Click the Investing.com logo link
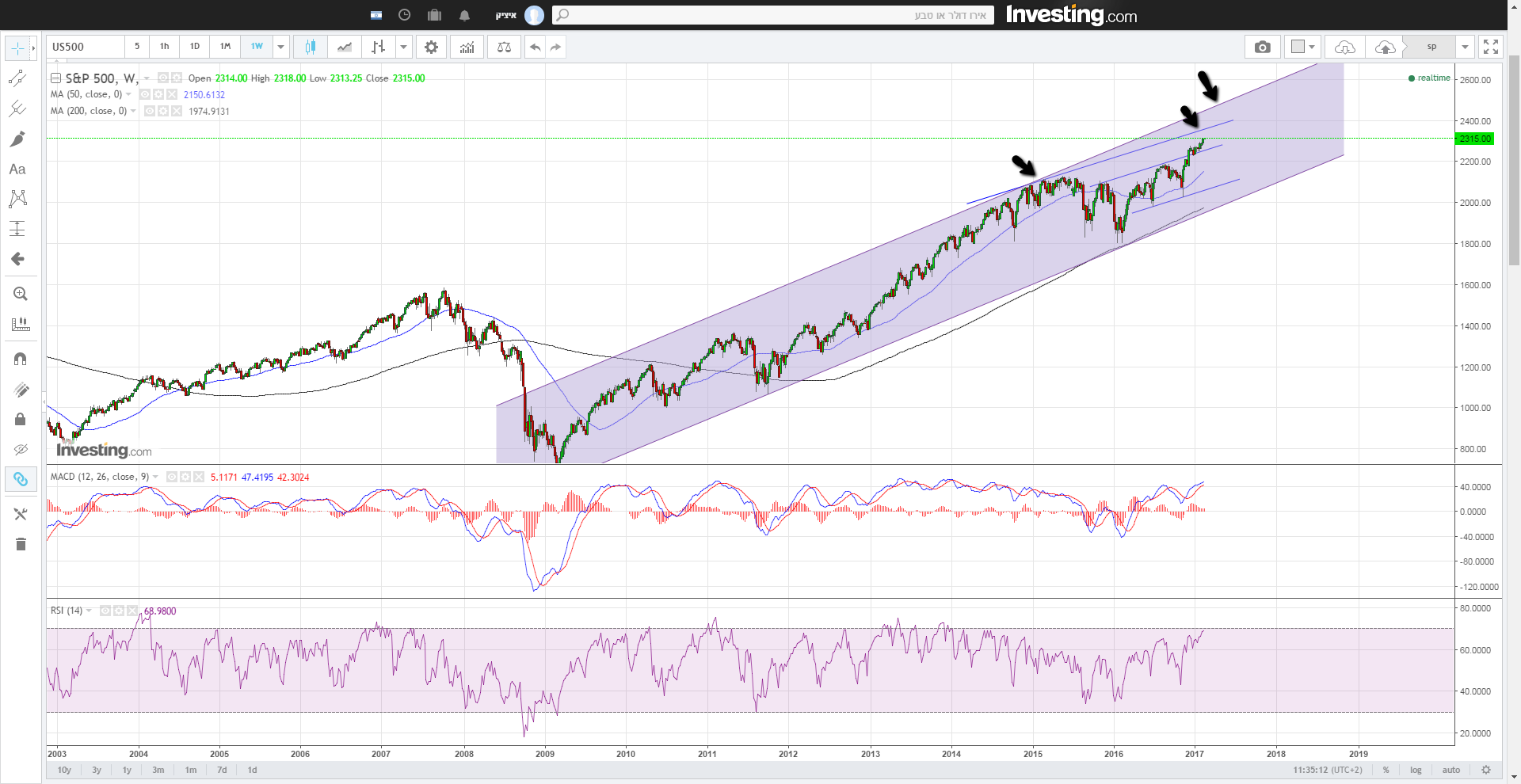Screen dimensions: 1521x784 point(1071,15)
